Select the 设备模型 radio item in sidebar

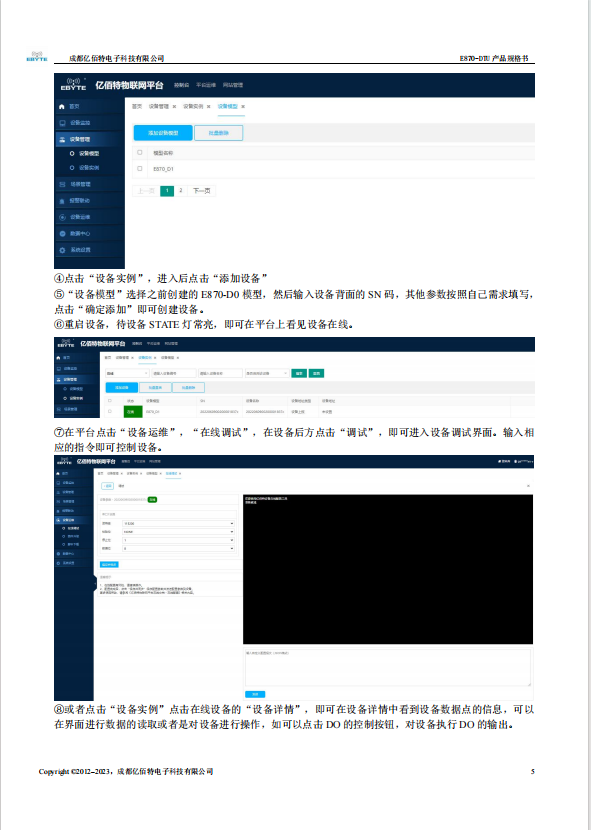coord(72,154)
